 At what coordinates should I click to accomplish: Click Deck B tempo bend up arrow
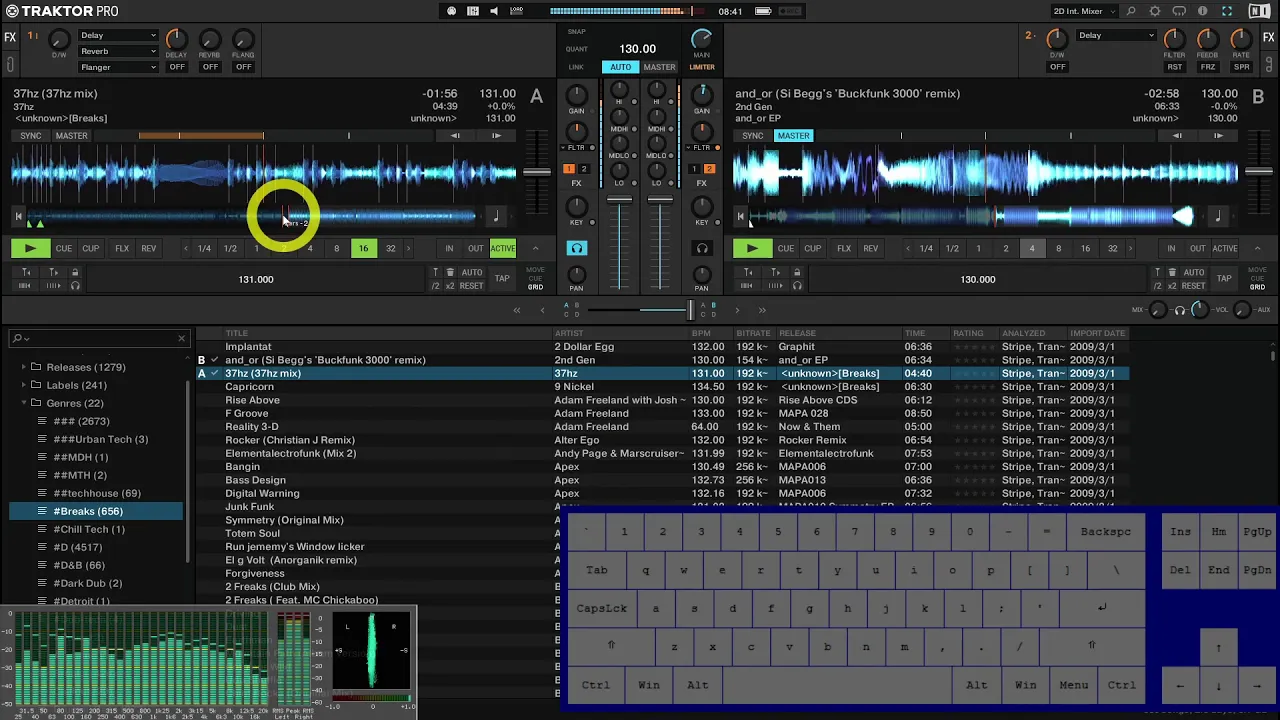1218,135
